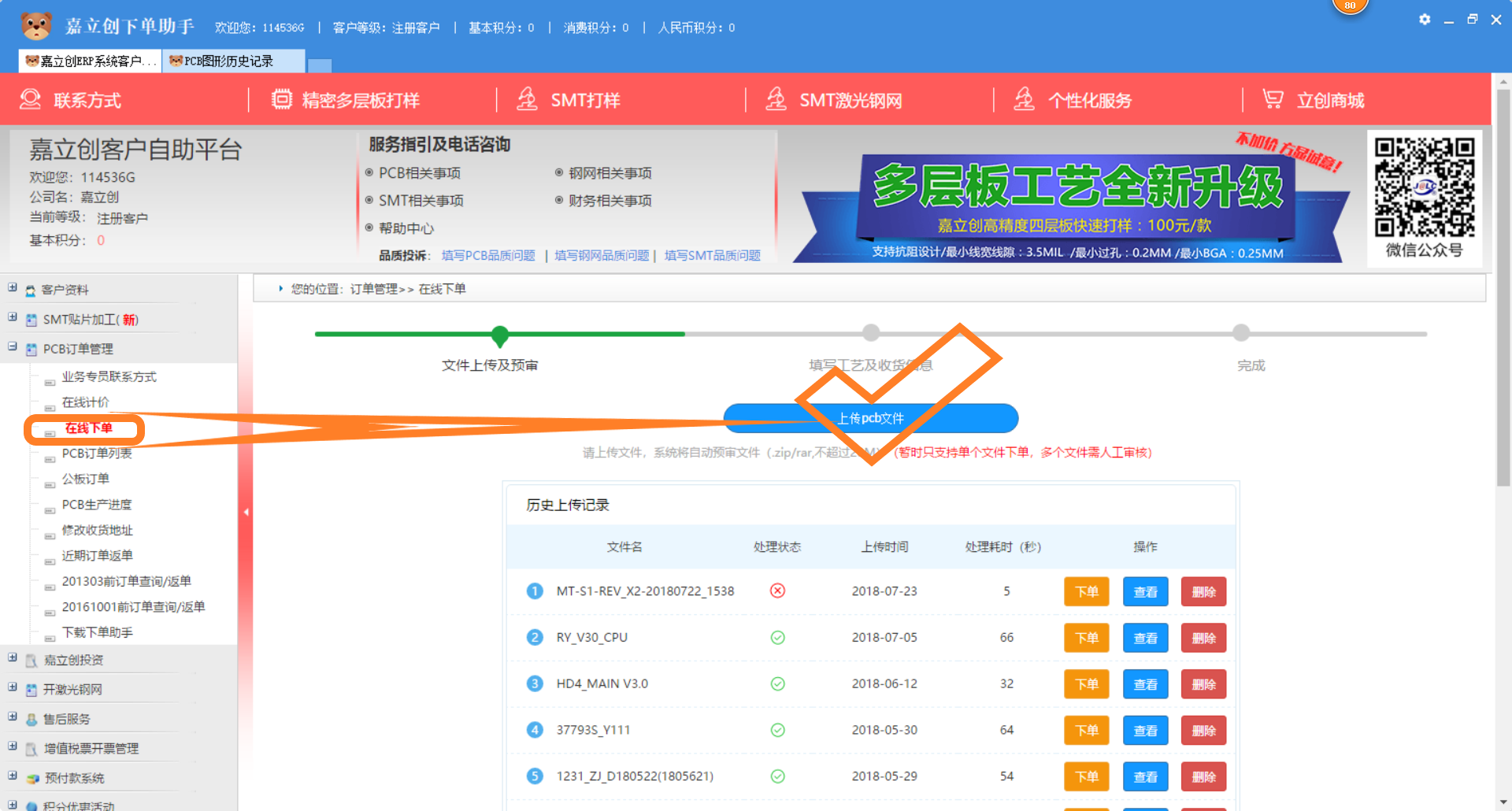Click the settings gear icon in title bar
The image size is (1512, 811).
1424,20
